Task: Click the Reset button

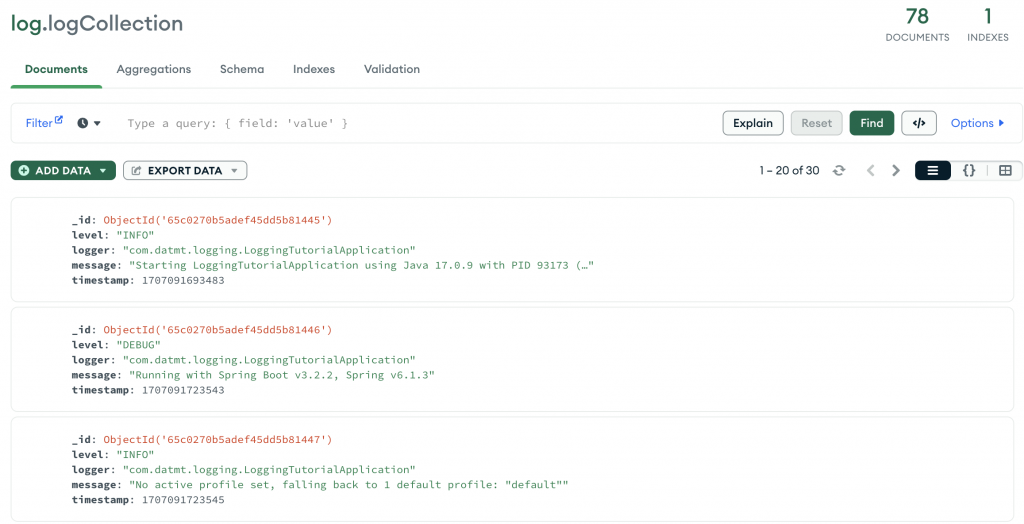Action: click(x=816, y=123)
